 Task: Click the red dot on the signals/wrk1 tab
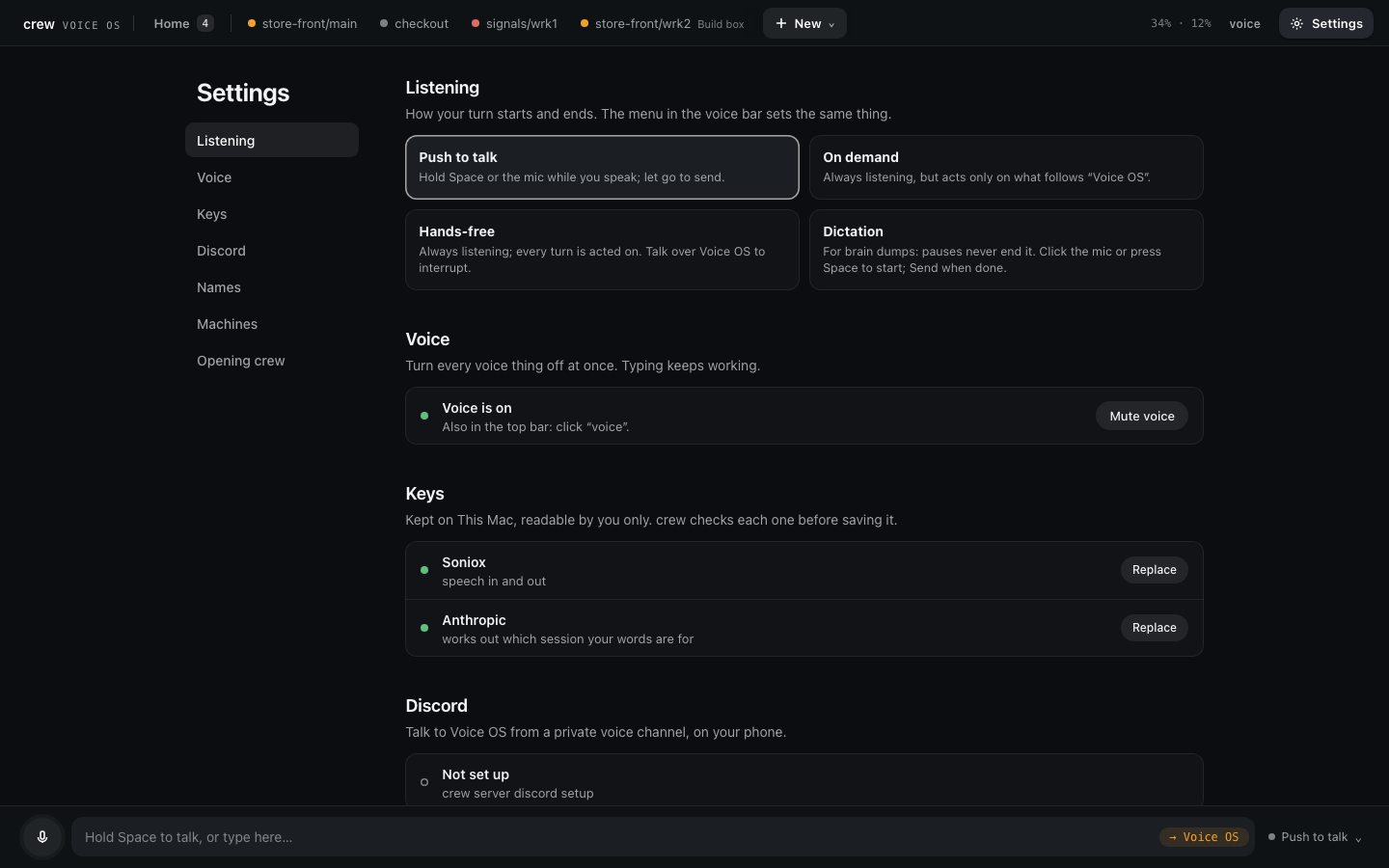coord(476,24)
